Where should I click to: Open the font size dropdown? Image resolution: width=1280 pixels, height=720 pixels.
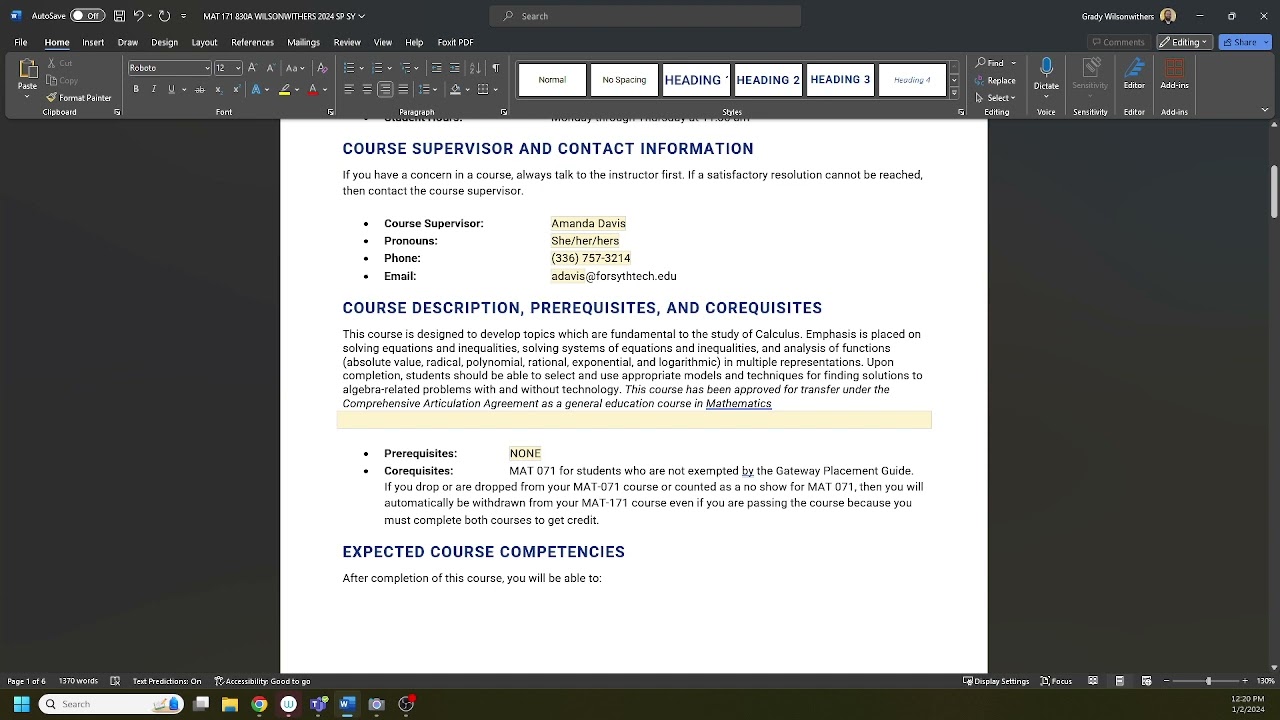(237, 68)
